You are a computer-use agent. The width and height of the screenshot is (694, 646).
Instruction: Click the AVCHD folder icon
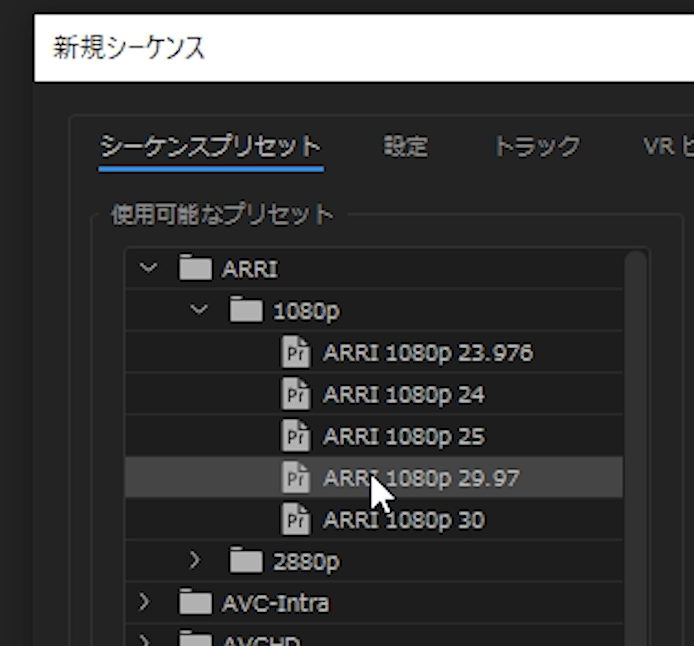tap(195, 639)
